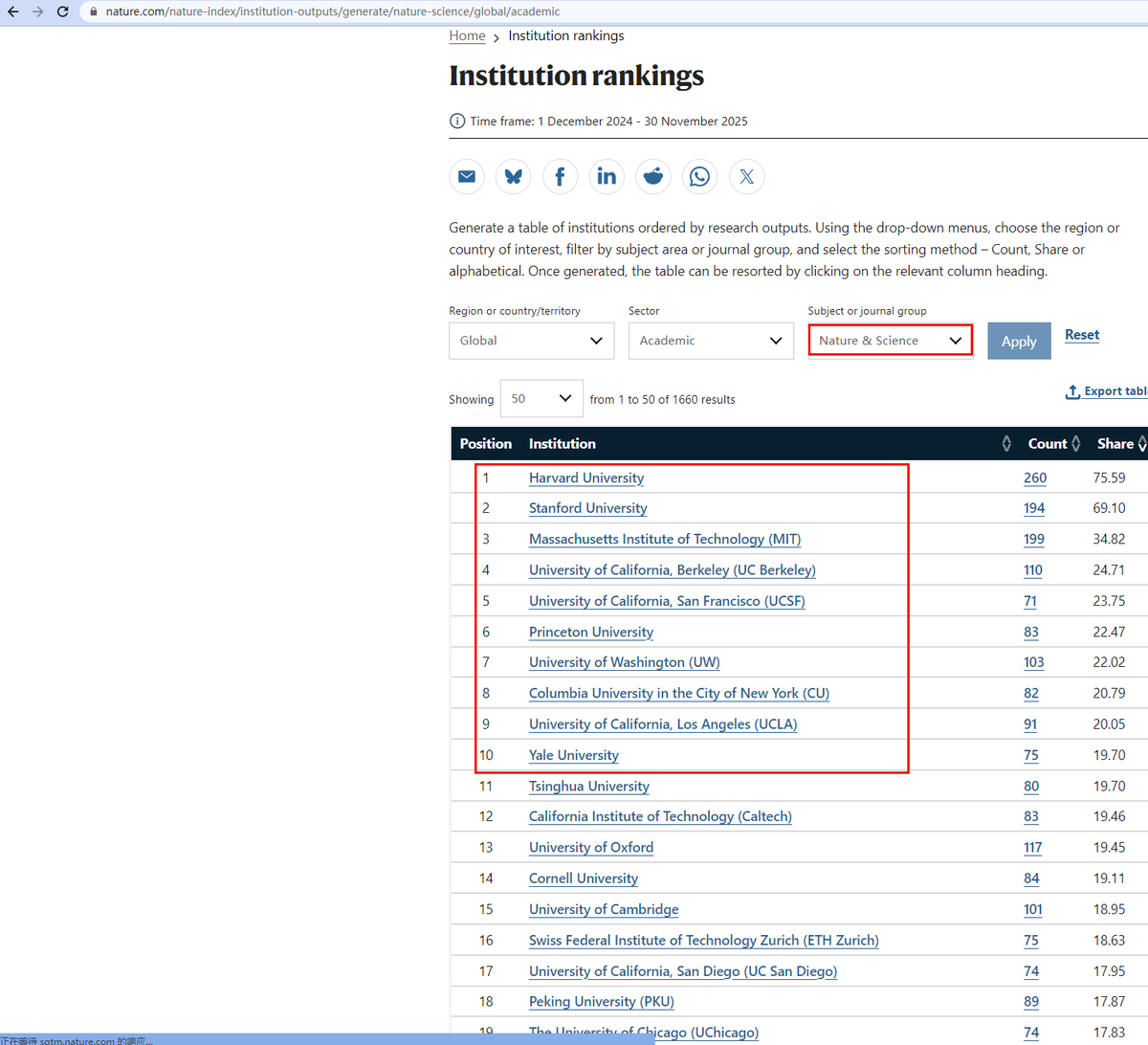Viewport: 1148px width, 1045px height.
Task: Go forward using the browser forward arrow
Action: tap(38, 11)
